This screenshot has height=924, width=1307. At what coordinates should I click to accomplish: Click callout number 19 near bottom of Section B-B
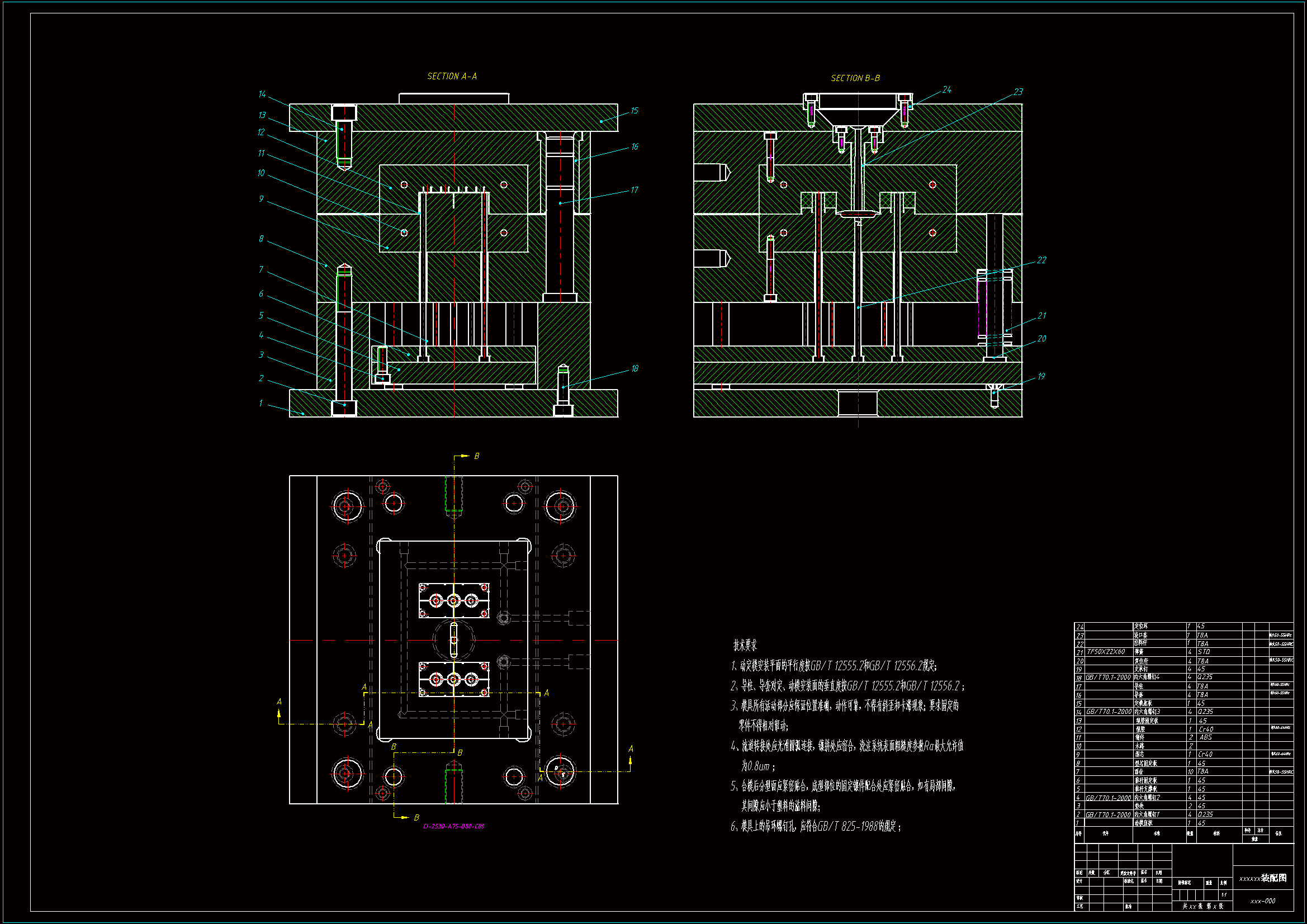[1041, 376]
